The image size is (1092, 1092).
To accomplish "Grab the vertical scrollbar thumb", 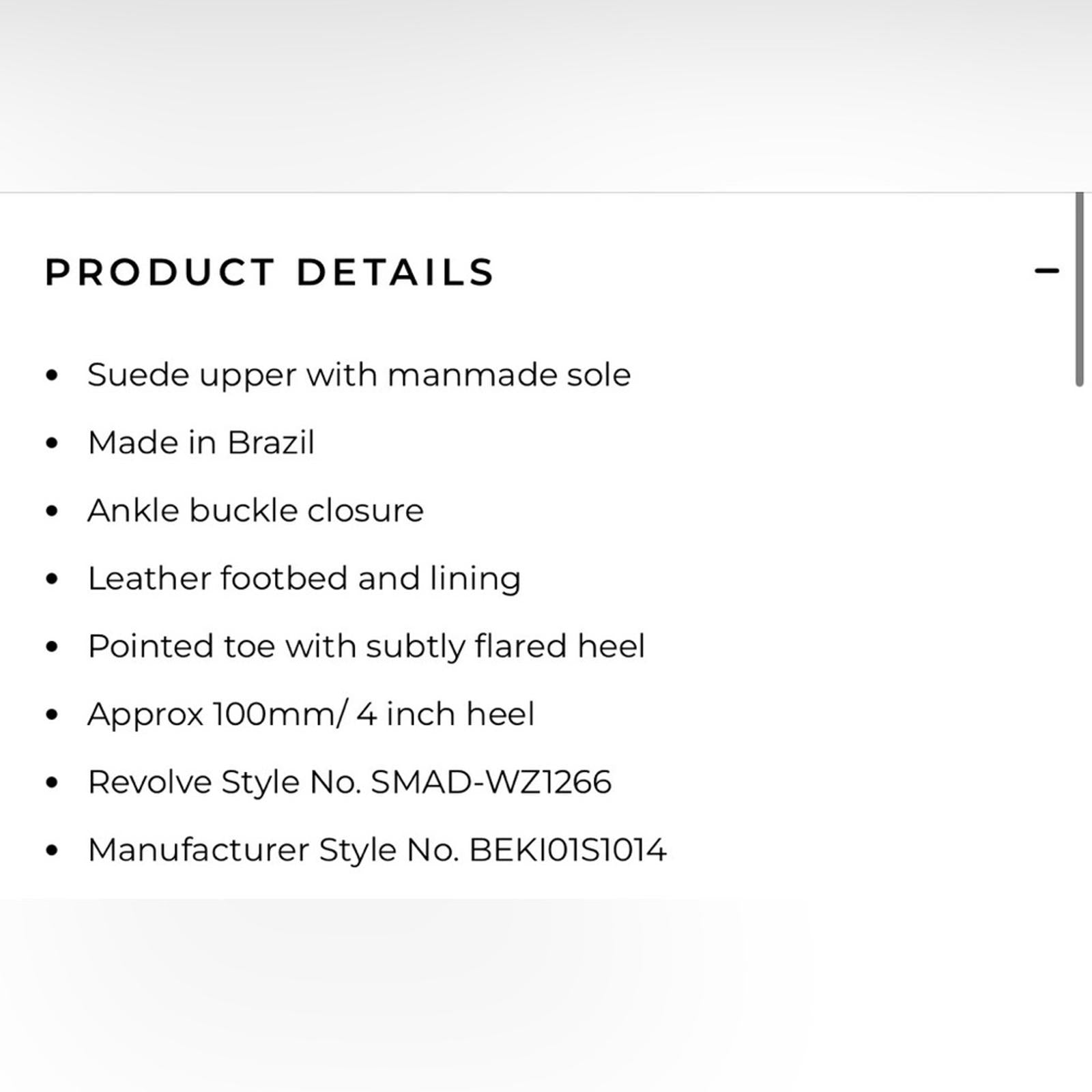I will coord(1079,290).
